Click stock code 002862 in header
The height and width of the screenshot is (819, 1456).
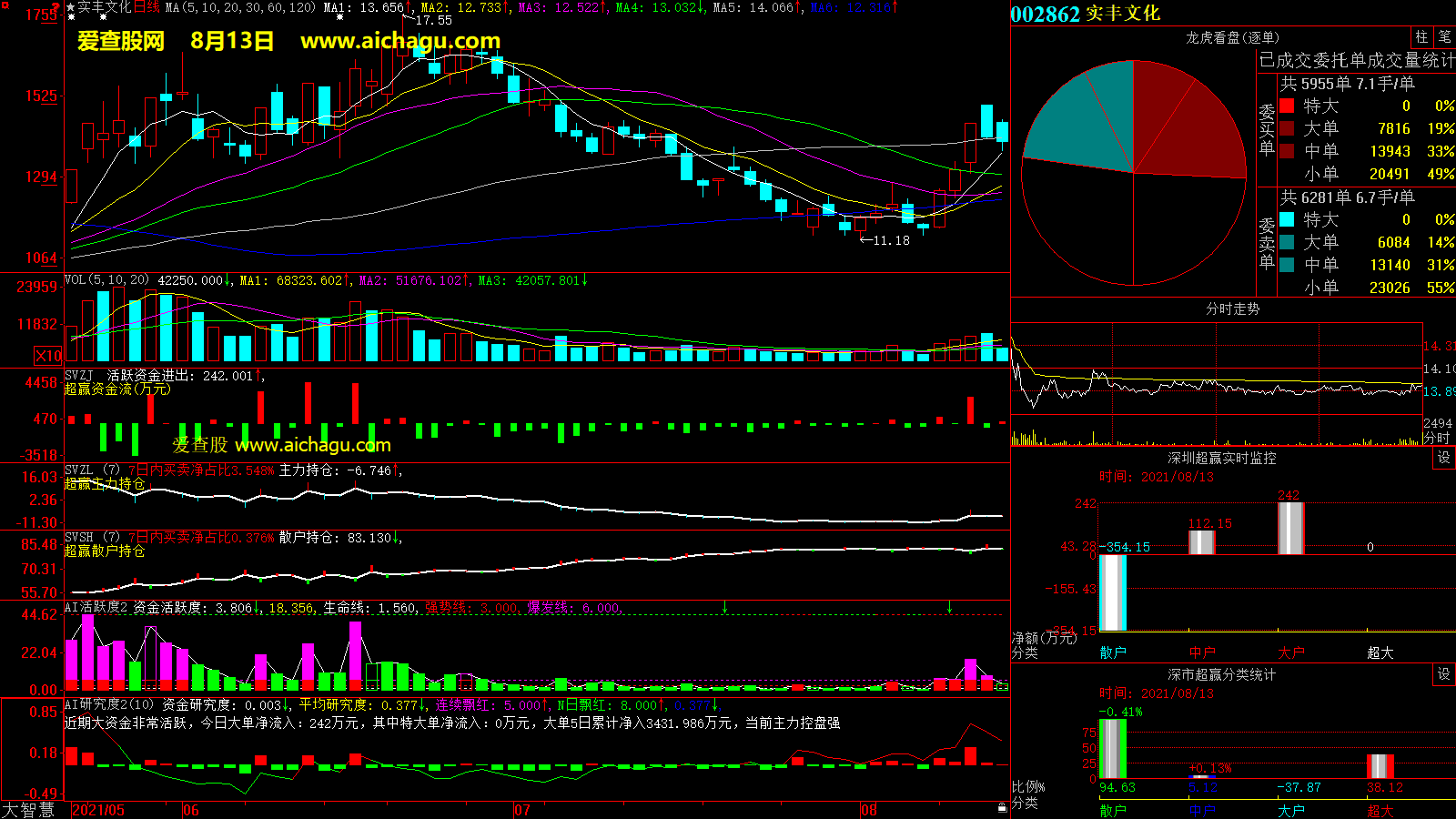(1045, 14)
